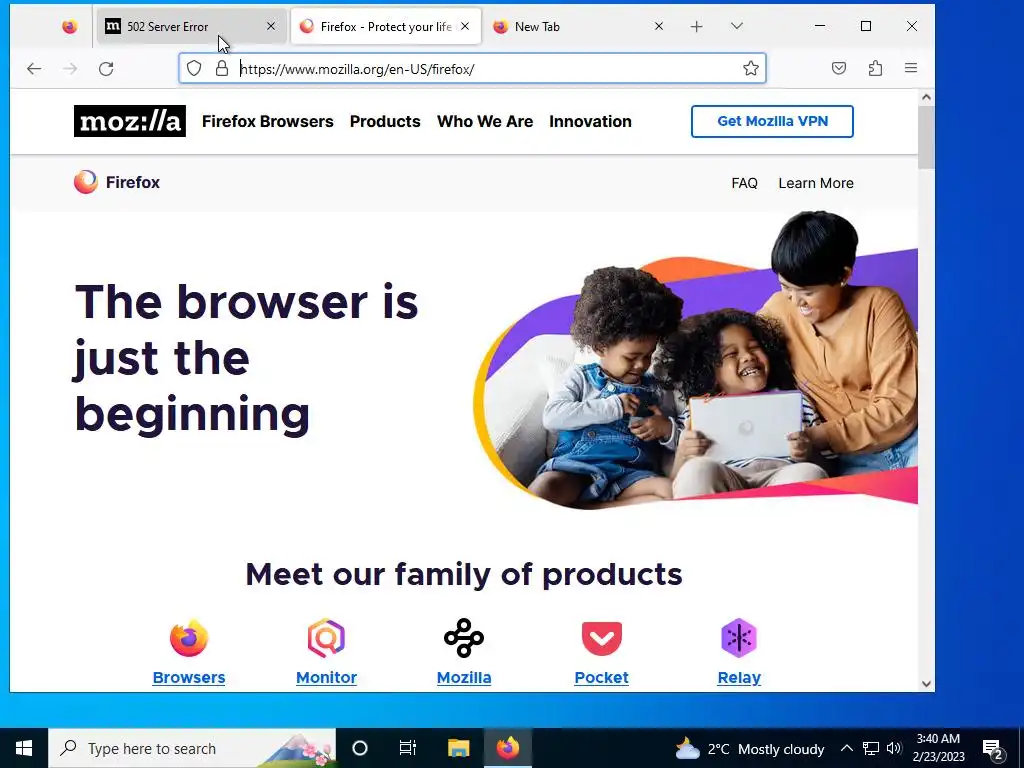Screen dimensions: 1024x768
Task: Click the Mozilla product icon
Action: coord(464,638)
